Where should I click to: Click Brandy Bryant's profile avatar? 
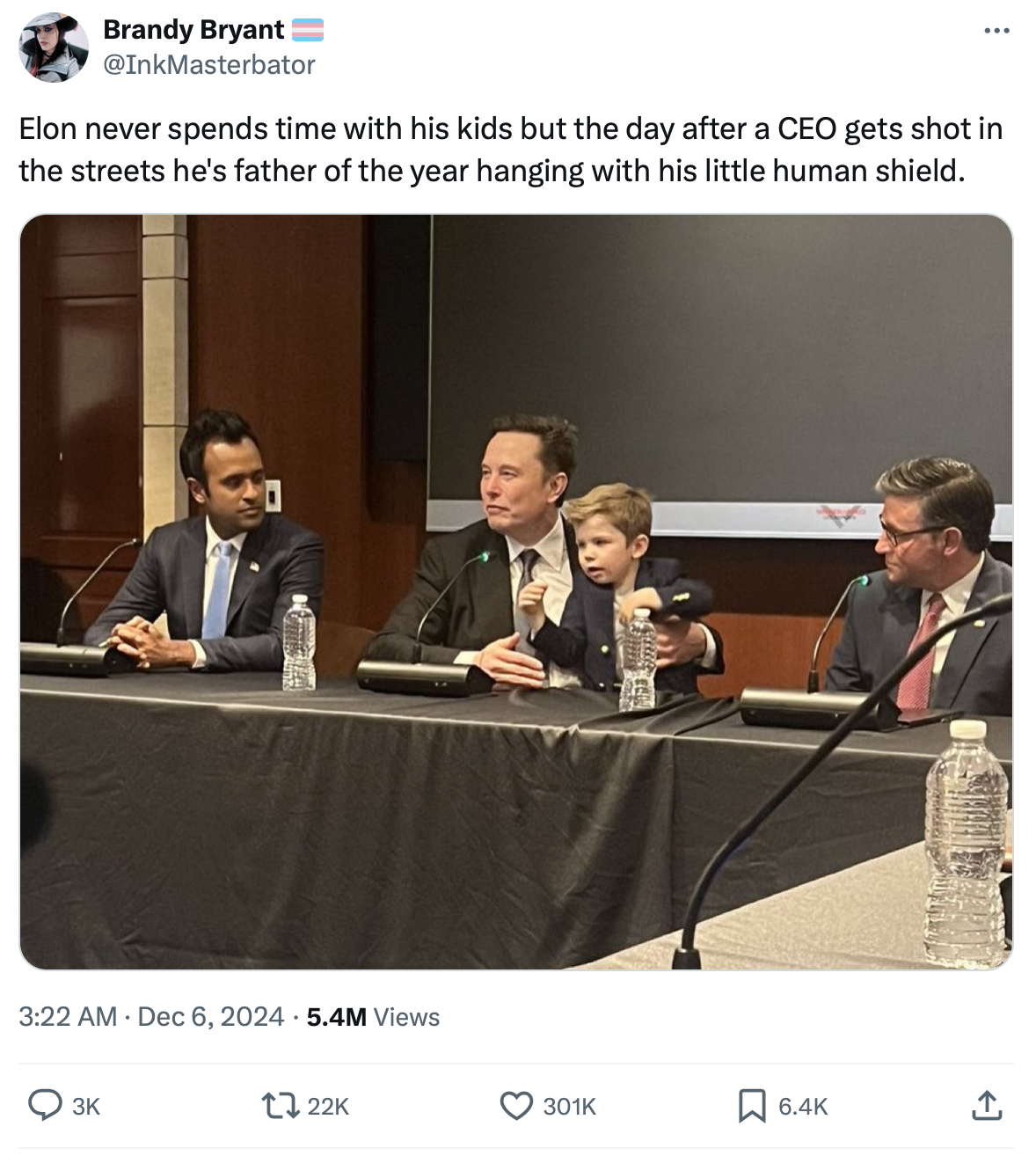(55, 48)
